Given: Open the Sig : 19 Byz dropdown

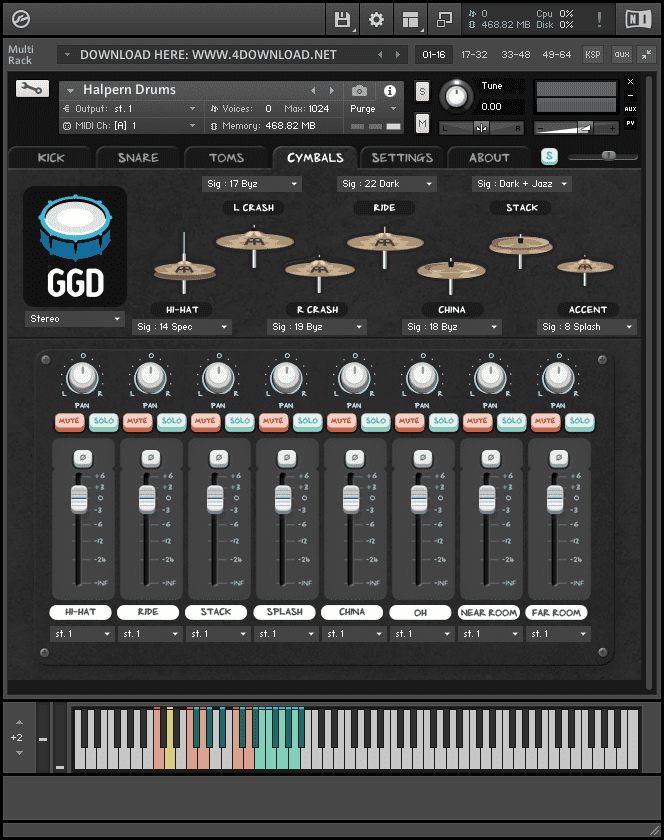Looking at the screenshot, I should 317,327.
